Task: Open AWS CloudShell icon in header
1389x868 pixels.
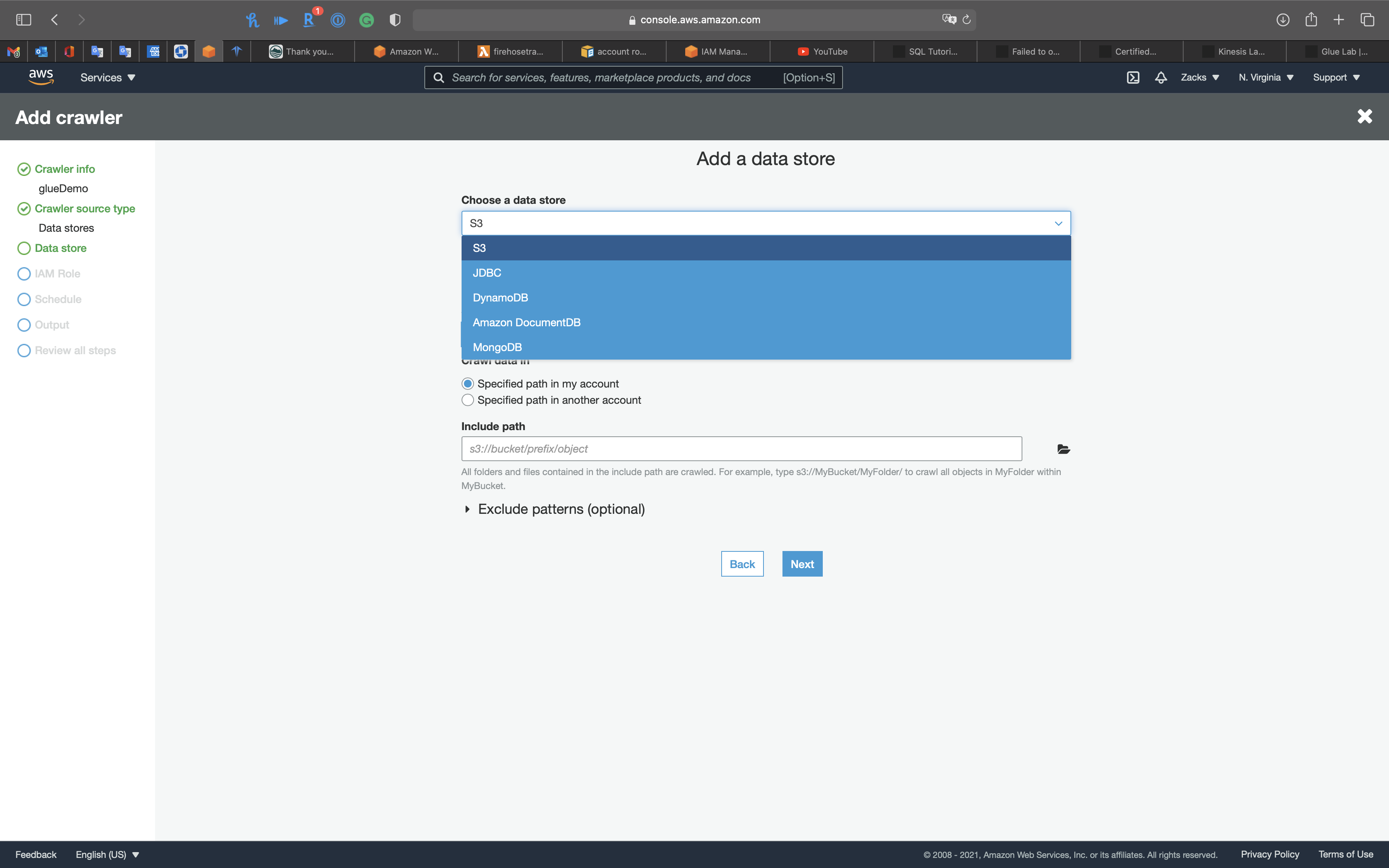Action: pyautogui.click(x=1132, y=77)
